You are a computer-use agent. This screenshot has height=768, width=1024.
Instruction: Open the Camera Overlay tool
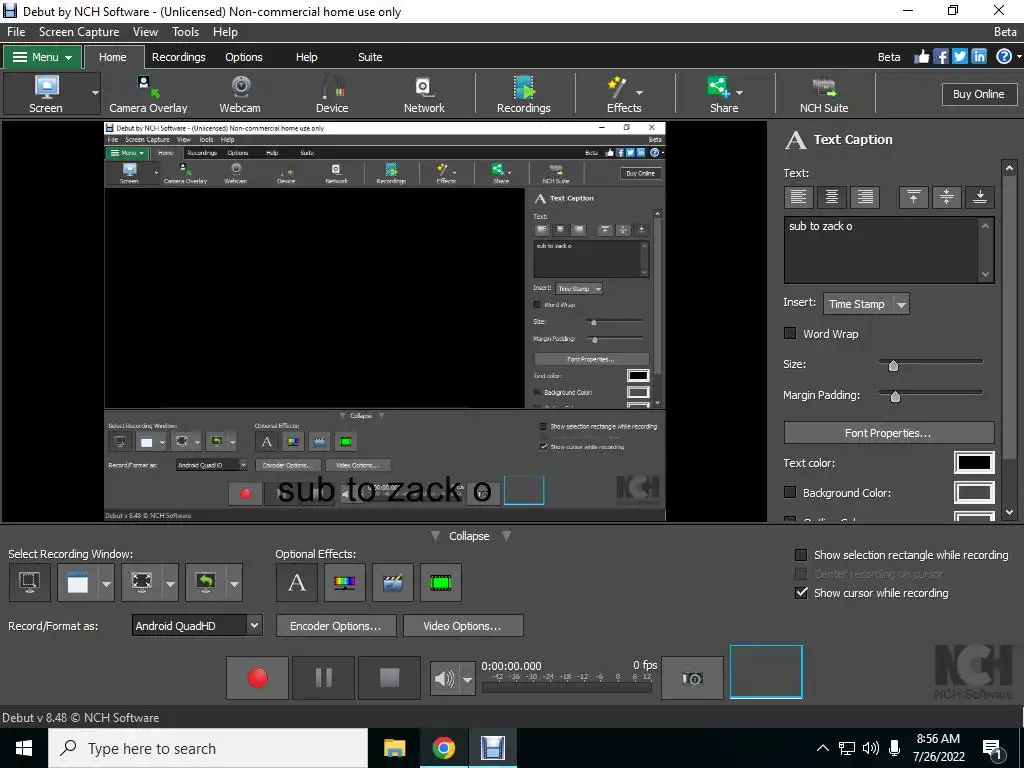point(148,94)
